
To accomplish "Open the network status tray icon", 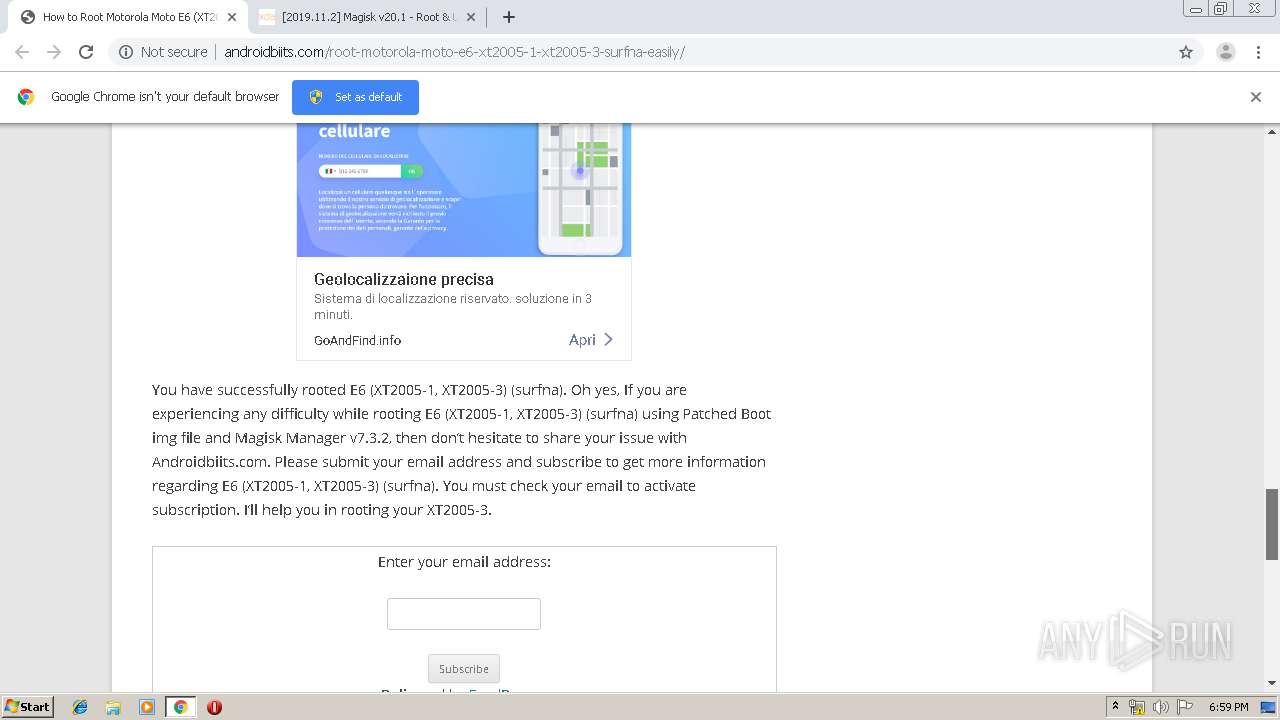I will [x=1137, y=707].
